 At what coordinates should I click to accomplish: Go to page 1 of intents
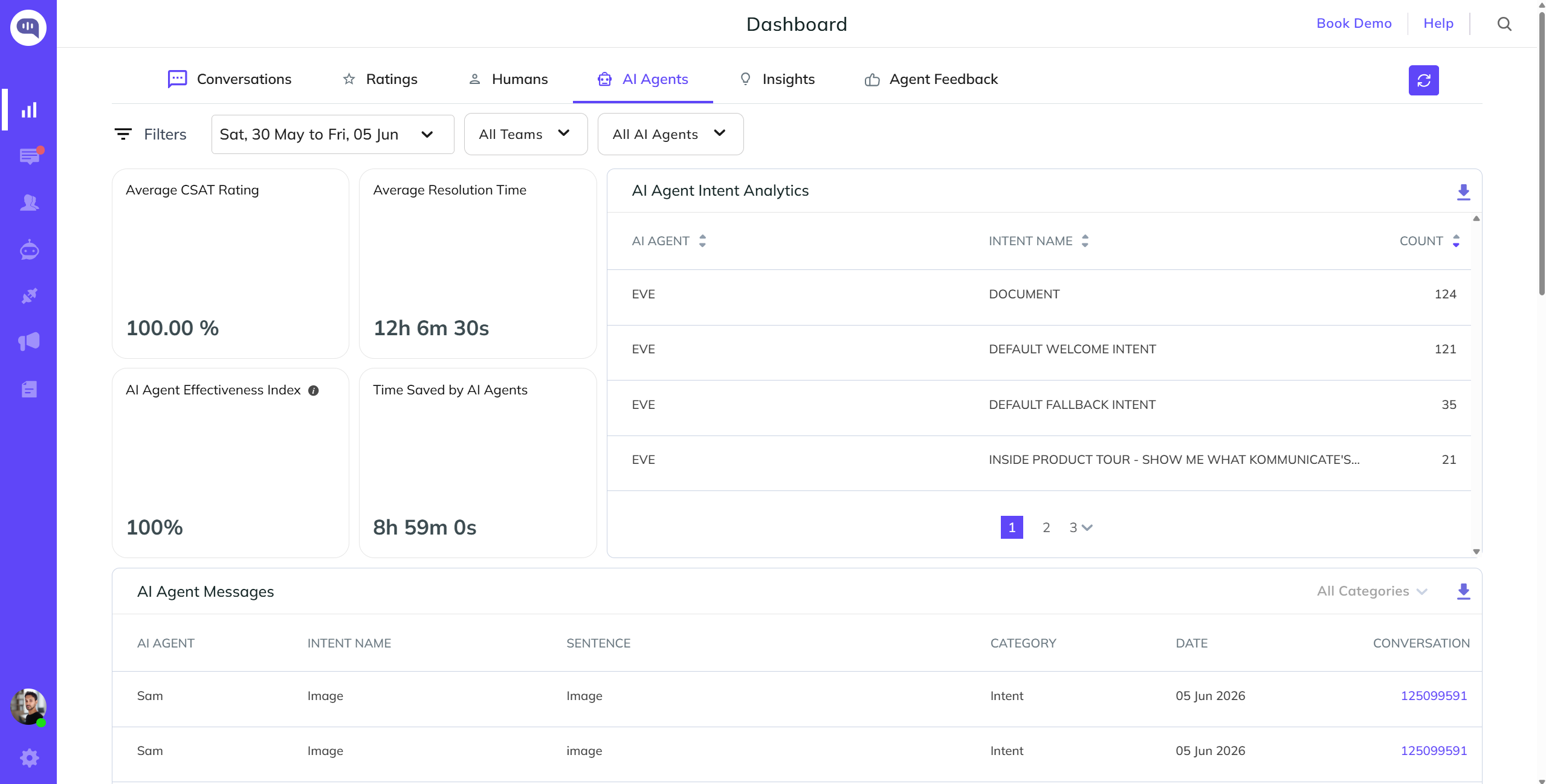tap(1012, 527)
